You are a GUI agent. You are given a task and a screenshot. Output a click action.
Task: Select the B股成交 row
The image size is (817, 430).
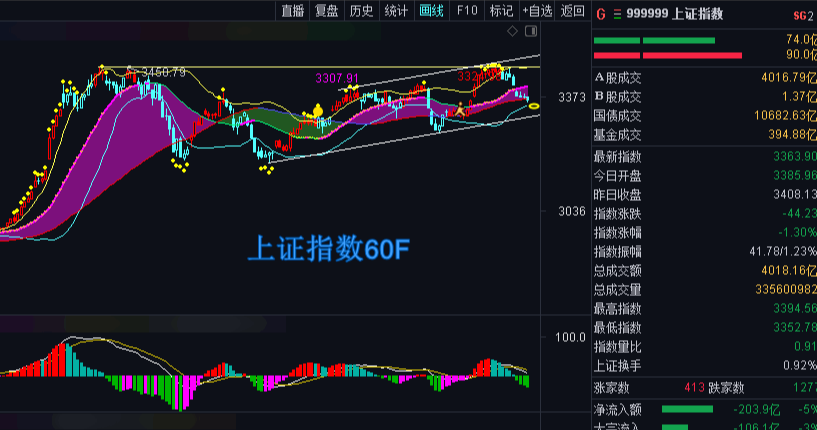pyautogui.click(x=704, y=97)
